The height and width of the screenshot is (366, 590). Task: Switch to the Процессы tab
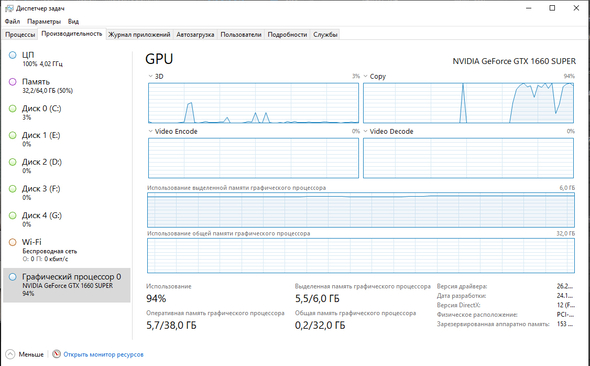click(20, 35)
